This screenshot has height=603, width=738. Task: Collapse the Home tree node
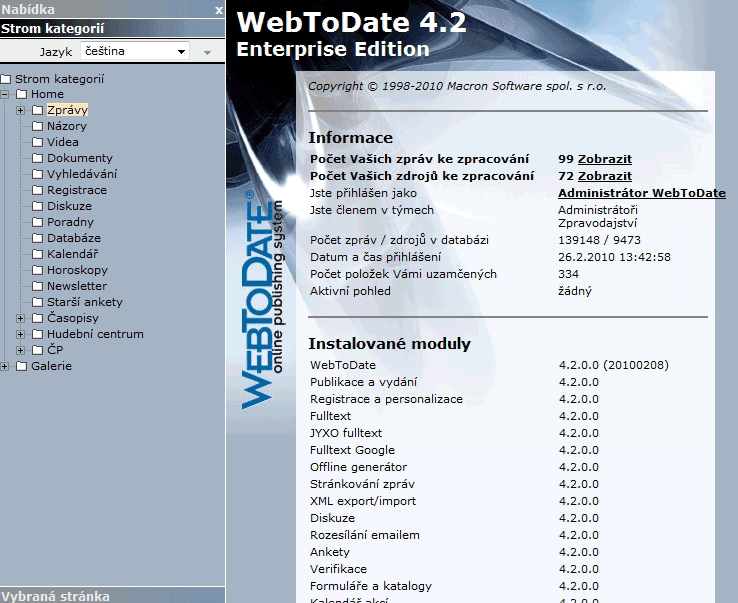(5, 94)
